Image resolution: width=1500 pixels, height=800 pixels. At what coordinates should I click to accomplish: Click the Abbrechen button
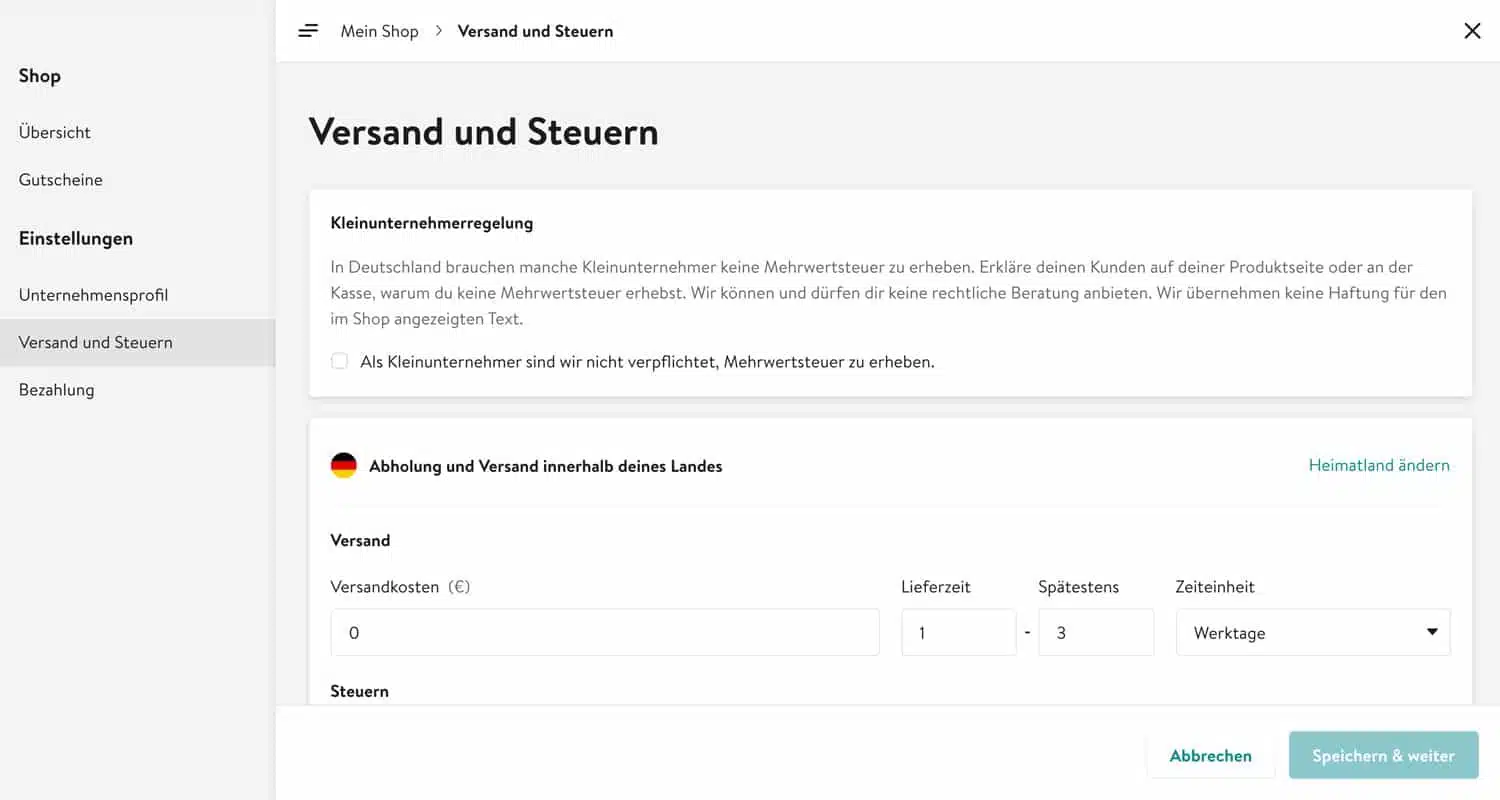pyautogui.click(x=1211, y=756)
